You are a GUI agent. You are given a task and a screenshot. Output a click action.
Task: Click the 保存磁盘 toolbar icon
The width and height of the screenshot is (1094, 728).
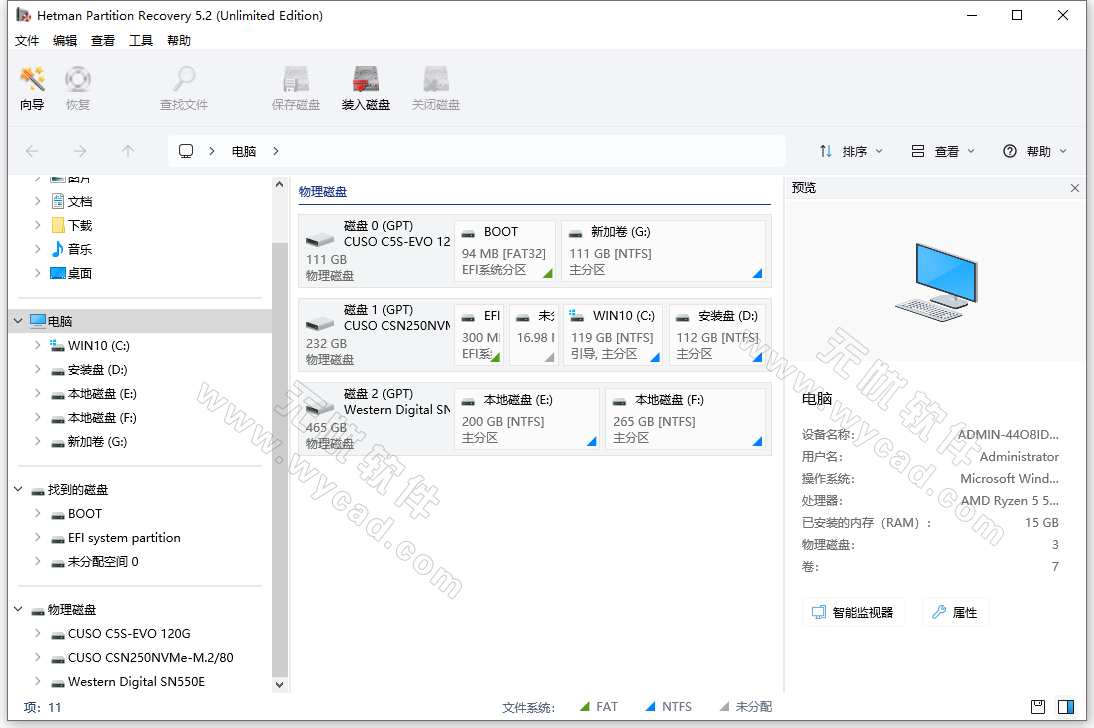click(x=295, y=87)
